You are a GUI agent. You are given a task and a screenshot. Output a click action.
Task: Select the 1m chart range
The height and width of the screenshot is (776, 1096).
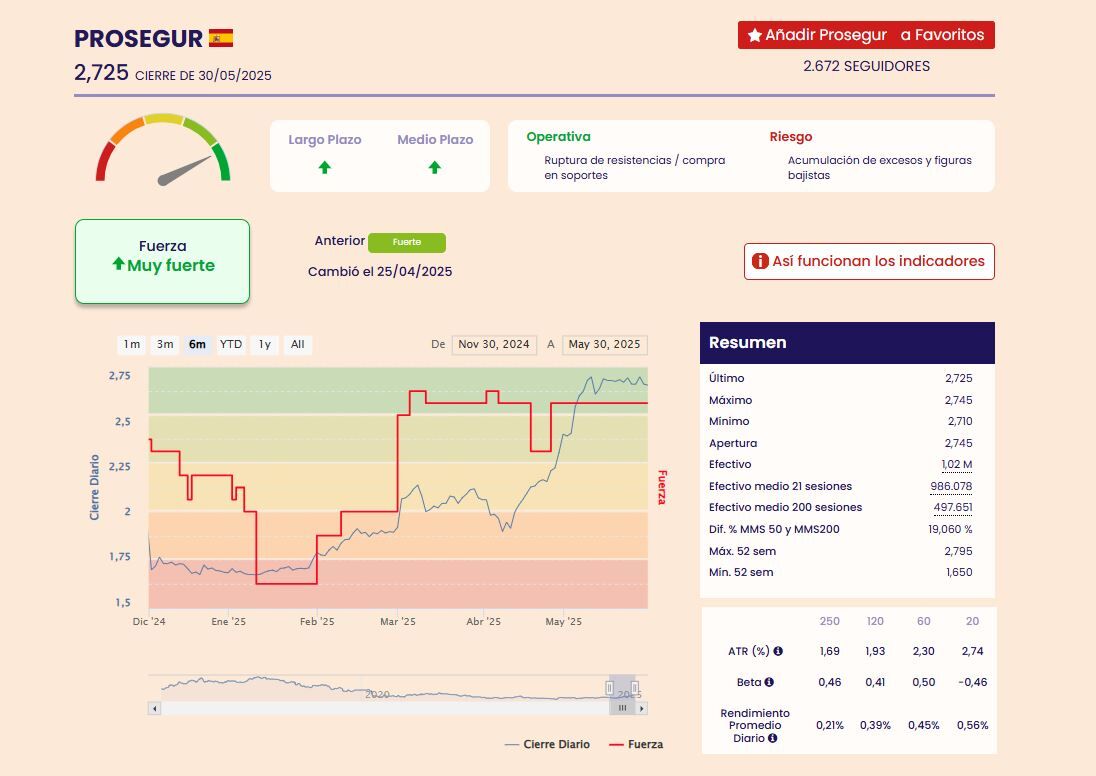131,345
